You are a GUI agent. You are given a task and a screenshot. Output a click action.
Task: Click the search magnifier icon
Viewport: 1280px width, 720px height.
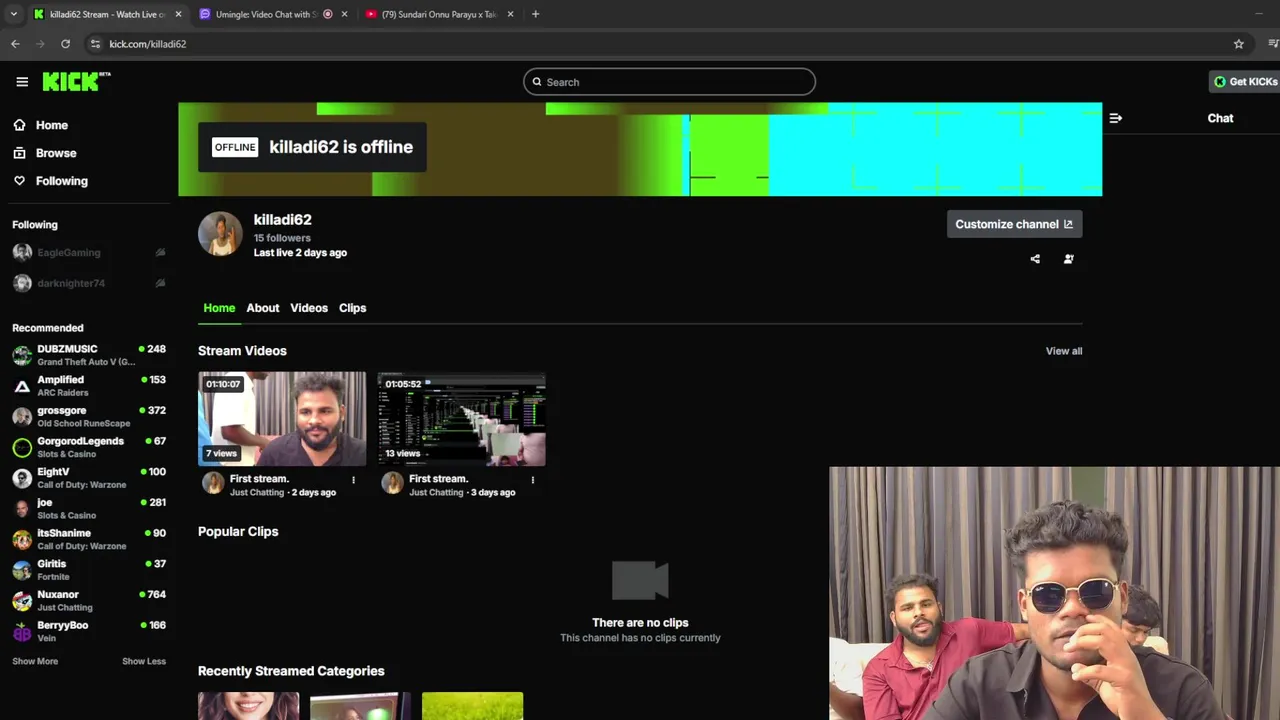tap(537, 82)
